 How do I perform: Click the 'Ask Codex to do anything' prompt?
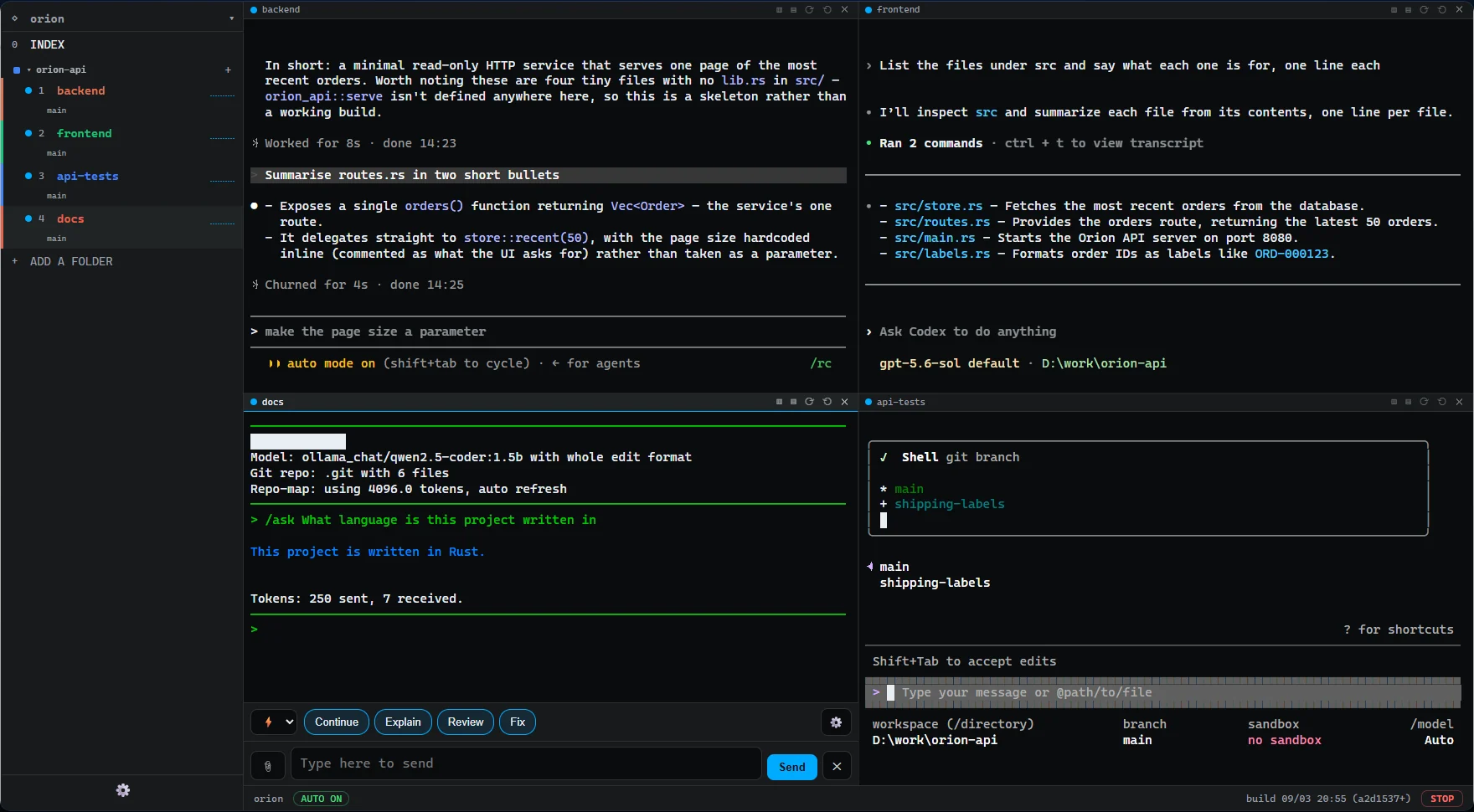coord(967,331)
